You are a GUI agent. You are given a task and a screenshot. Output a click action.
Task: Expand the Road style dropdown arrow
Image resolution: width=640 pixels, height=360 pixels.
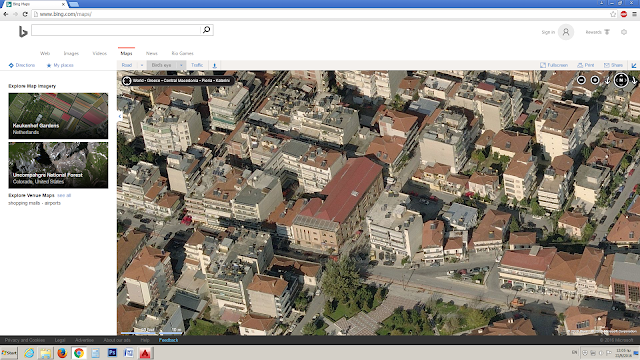tap(142, 65)
